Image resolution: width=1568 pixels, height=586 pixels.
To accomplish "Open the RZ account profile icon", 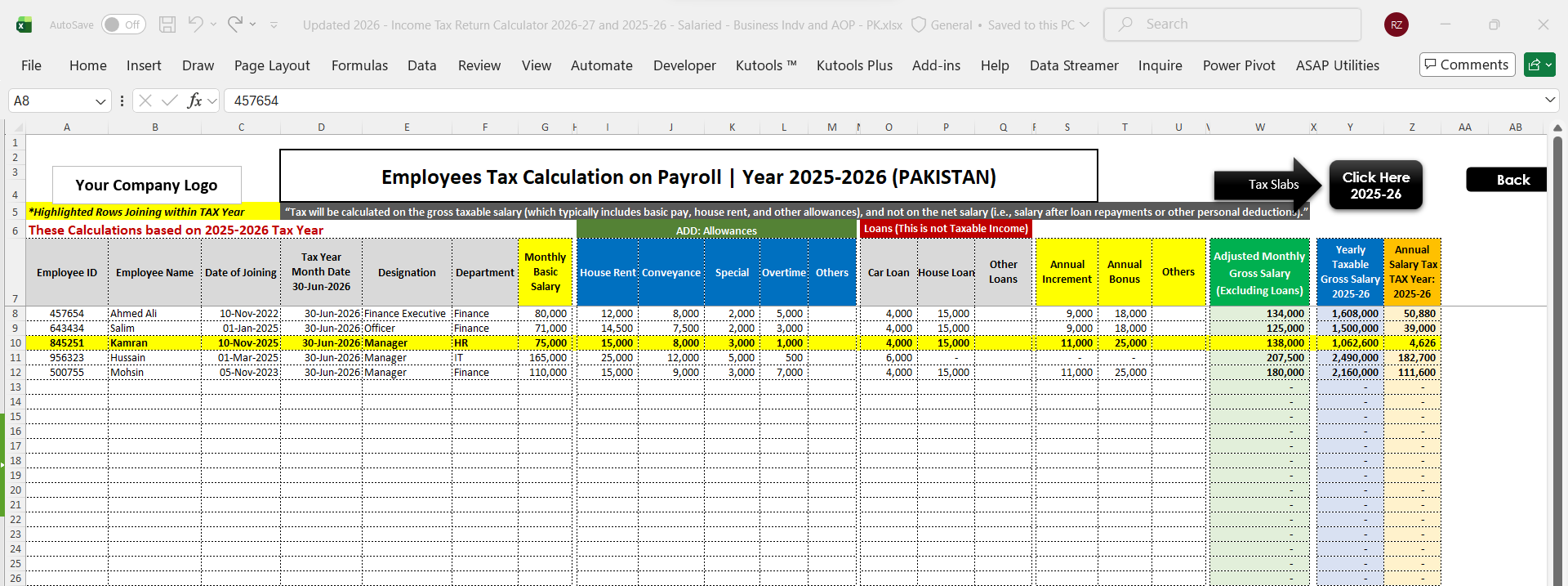I will pyautogui.click(x=1396, y=25).
